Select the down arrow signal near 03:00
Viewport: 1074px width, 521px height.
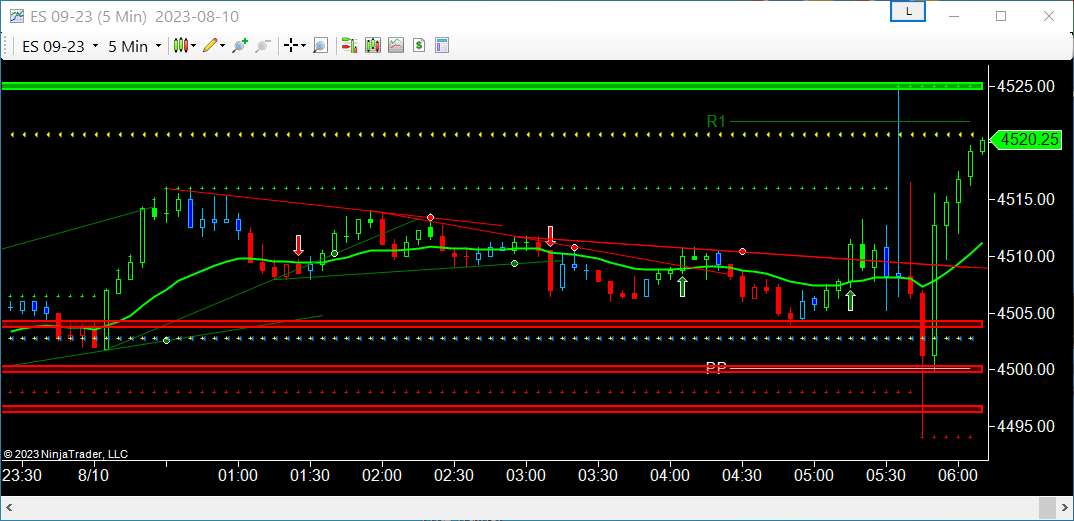click(x=550, y=236)
